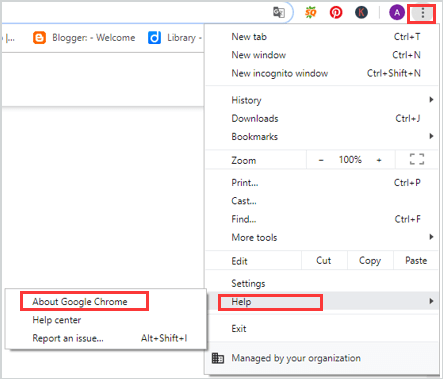Click the dark K extension icon
The image size is (443, 379).
pos(361,13)
